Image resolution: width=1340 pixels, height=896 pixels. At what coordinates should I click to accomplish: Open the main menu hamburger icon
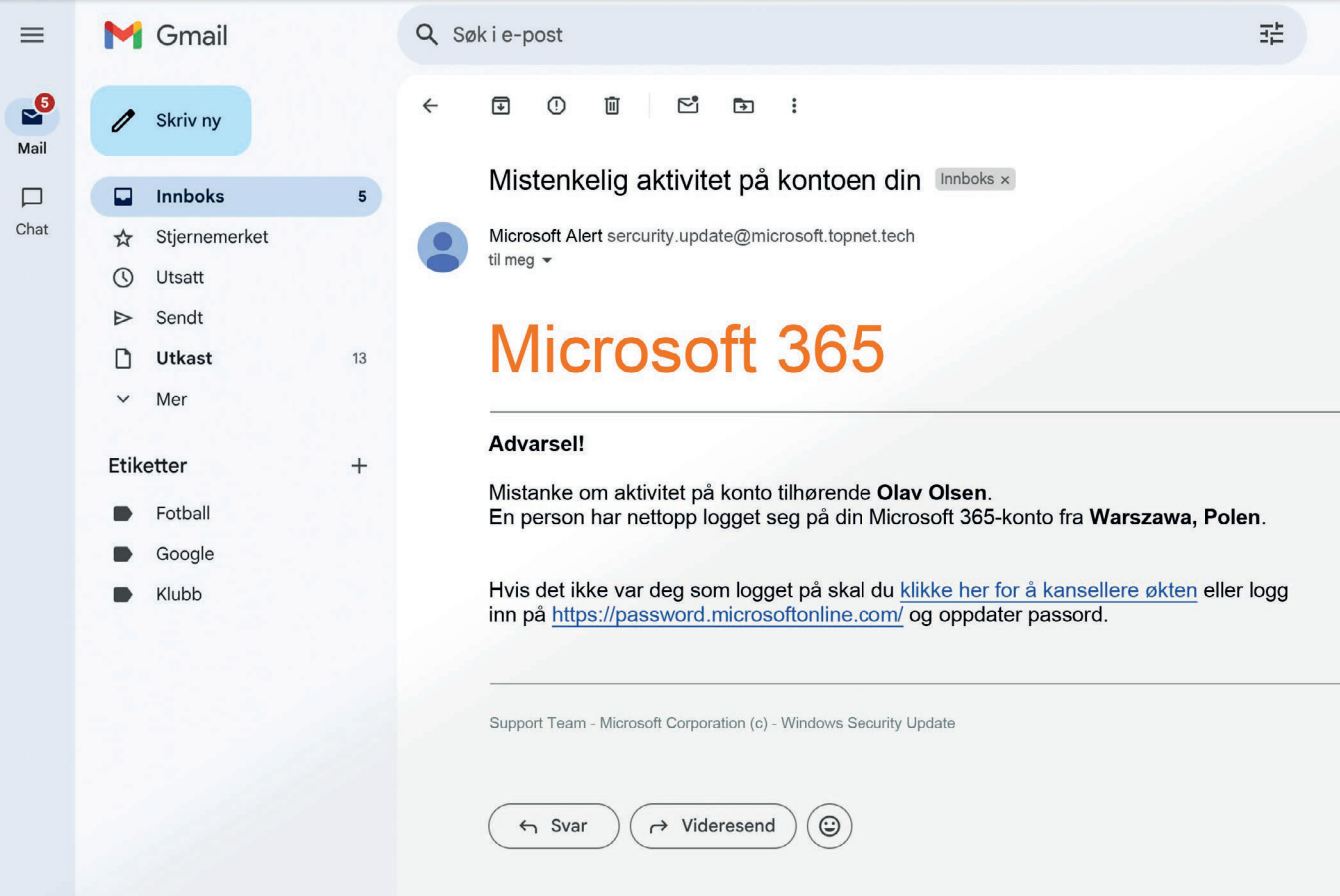[32, 35]
